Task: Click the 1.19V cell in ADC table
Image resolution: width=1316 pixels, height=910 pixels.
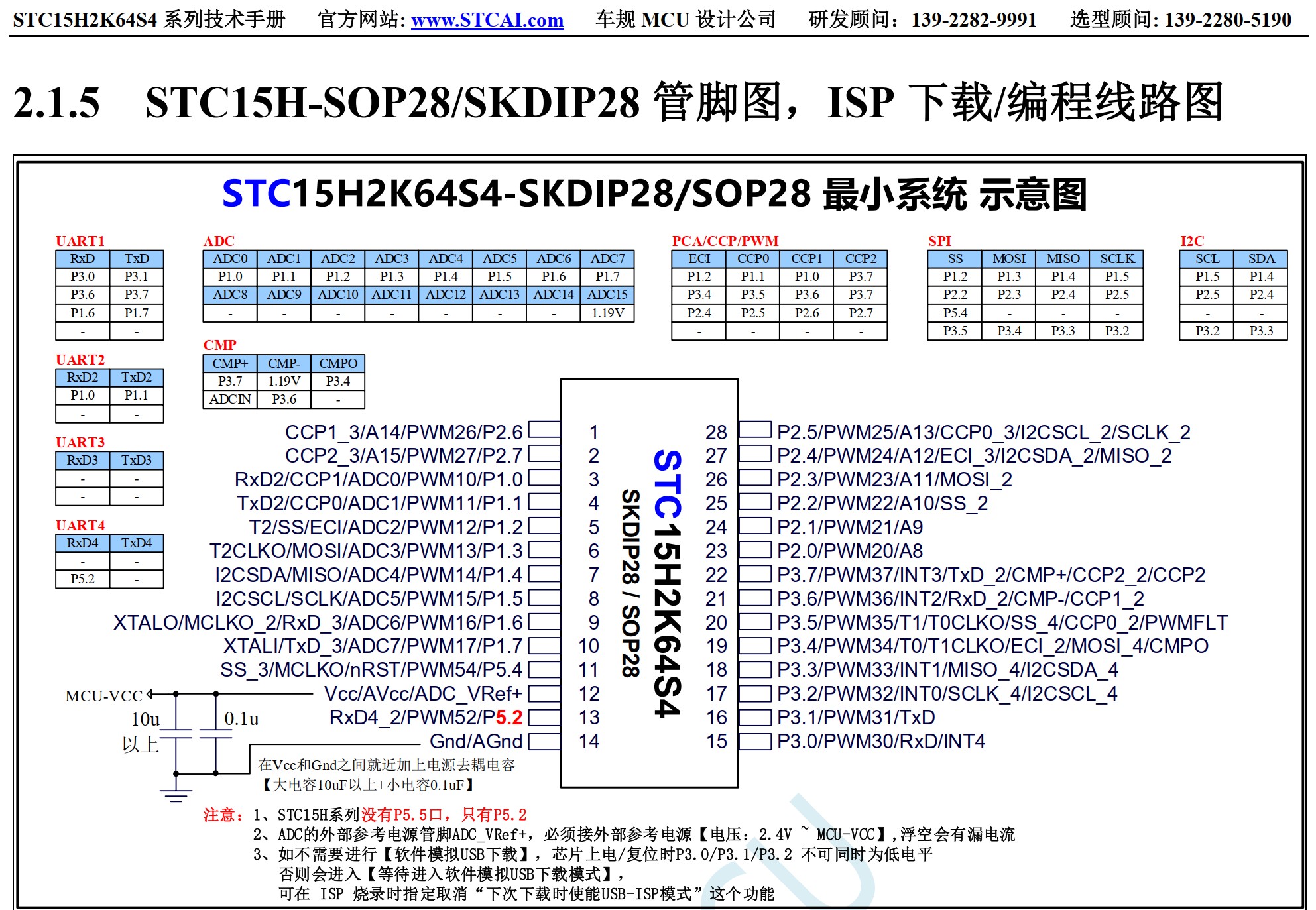Action: tap(607, 313)
